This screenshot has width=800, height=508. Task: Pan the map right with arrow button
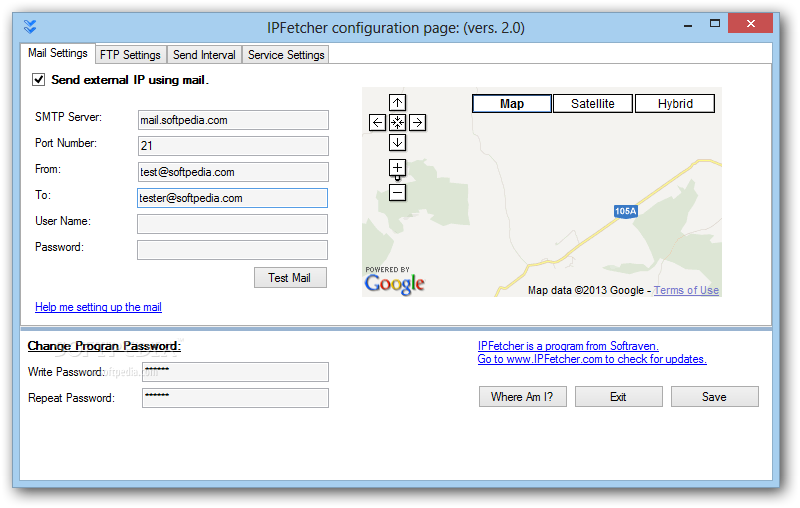coord(417,122)
